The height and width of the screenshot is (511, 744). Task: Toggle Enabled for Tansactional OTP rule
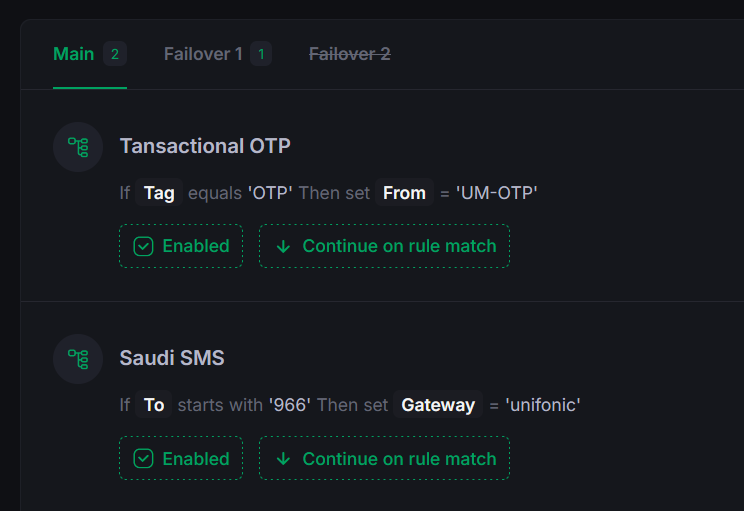(181, 246)
